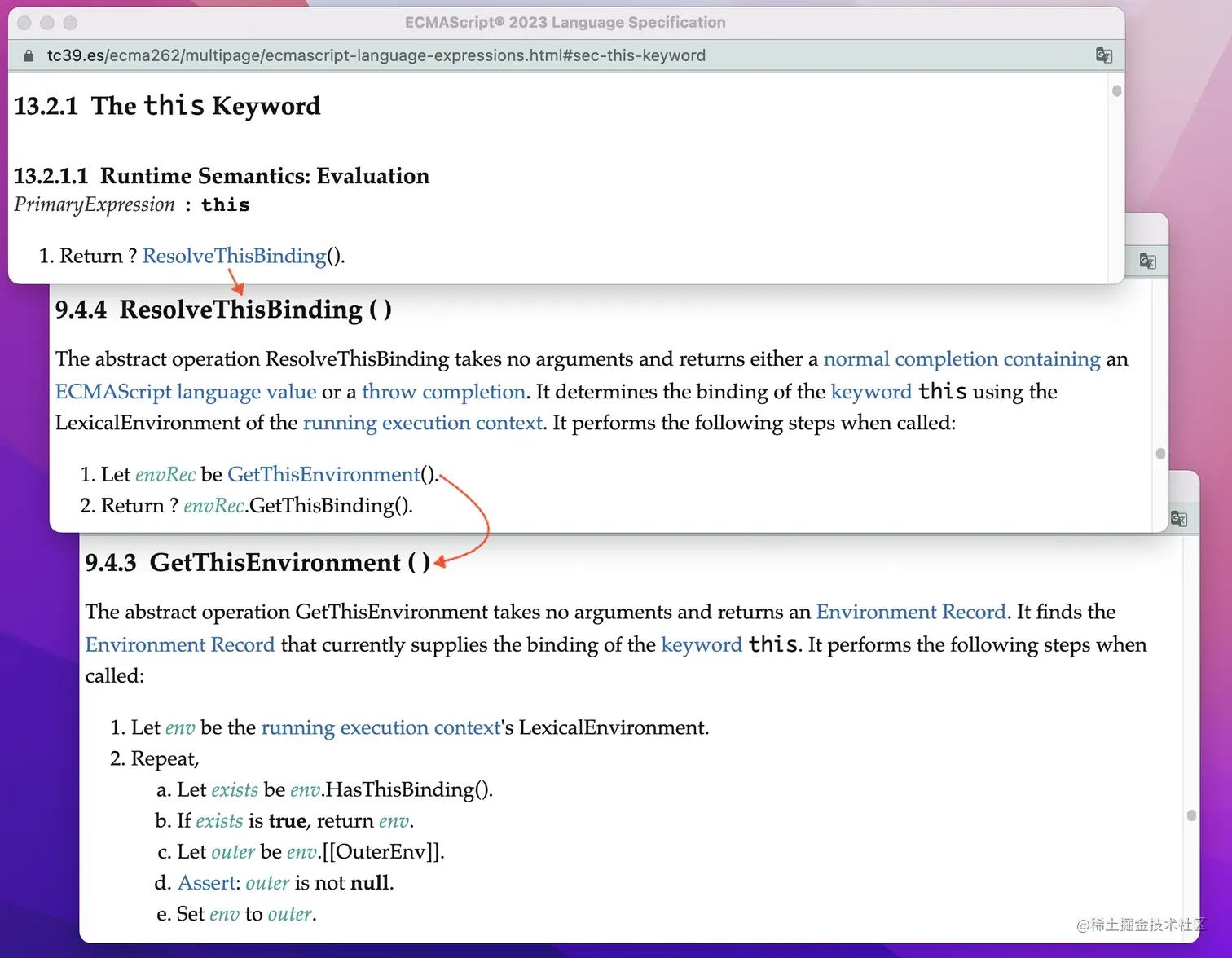This screenshot has height=958, width=1232.
Task: Click the scrollbar thumb of the ResolveThisBinding window
Action: pos(1160,454)
